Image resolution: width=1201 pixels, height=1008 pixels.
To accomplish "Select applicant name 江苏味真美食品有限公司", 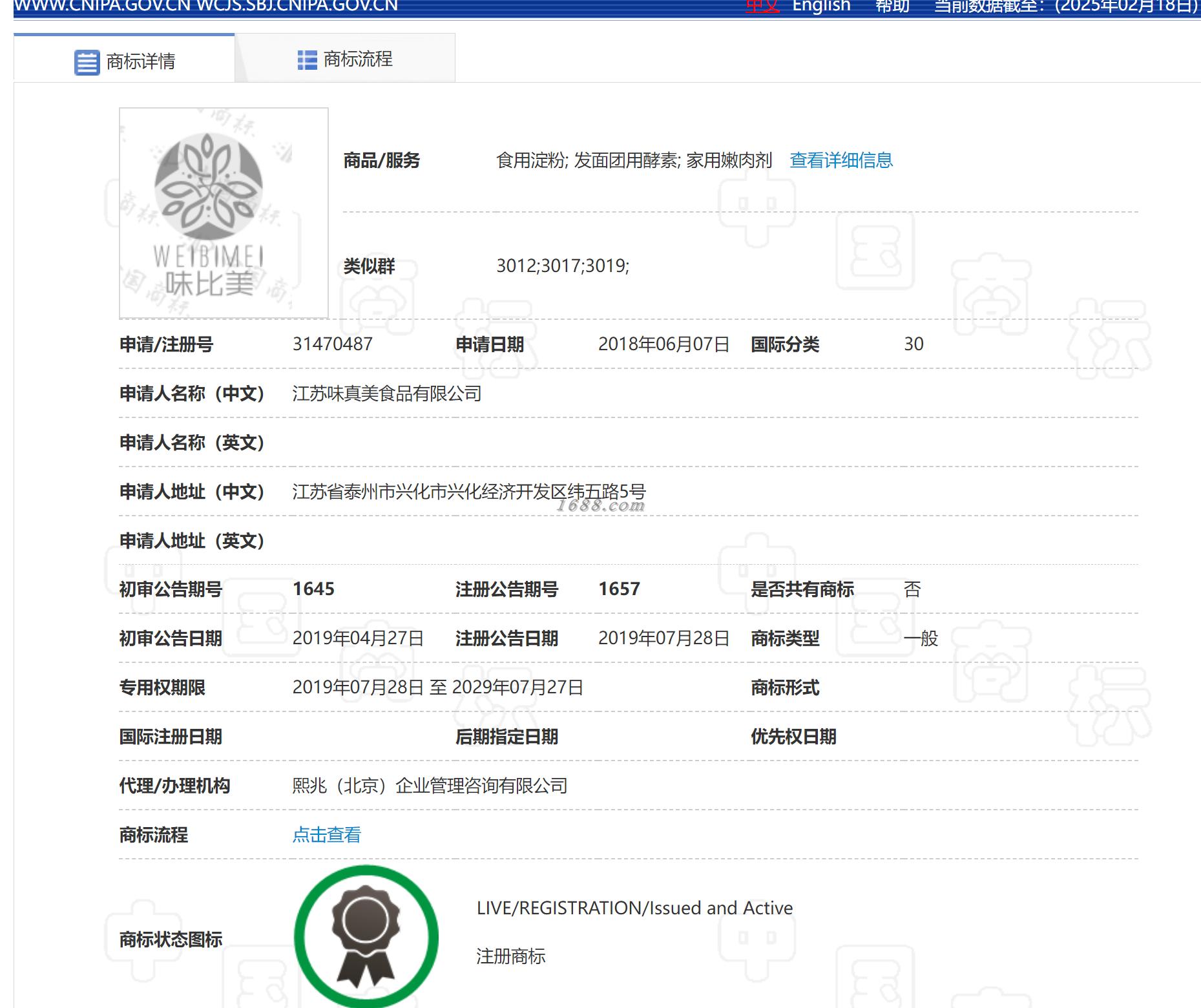I will click(387, 394).
